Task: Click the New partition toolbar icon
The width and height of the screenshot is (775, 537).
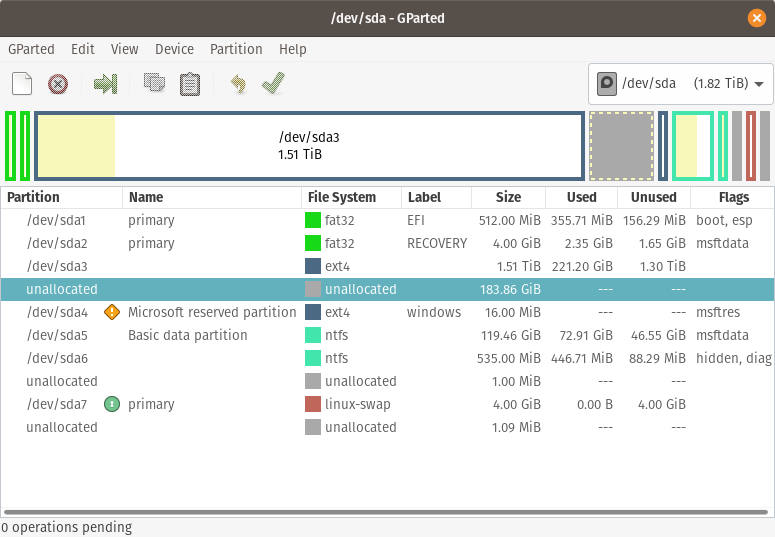Action: [22, 83]
